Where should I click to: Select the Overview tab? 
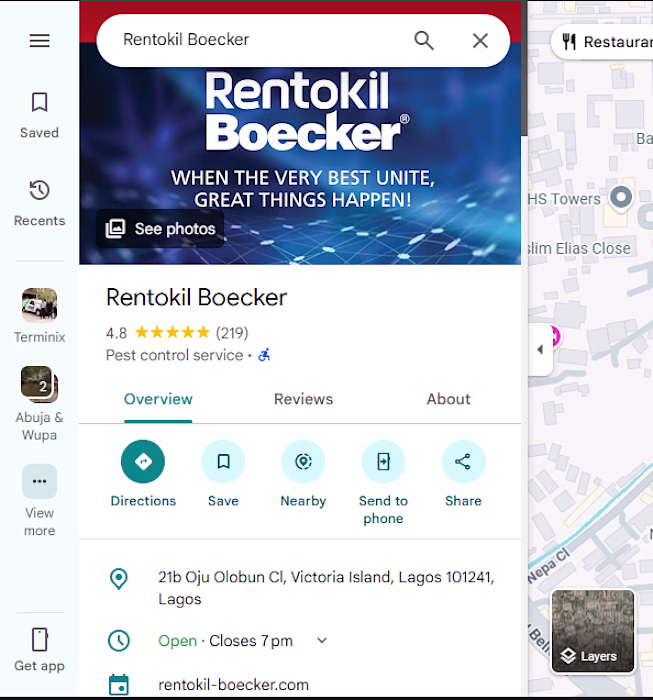[x=158, y=399]
